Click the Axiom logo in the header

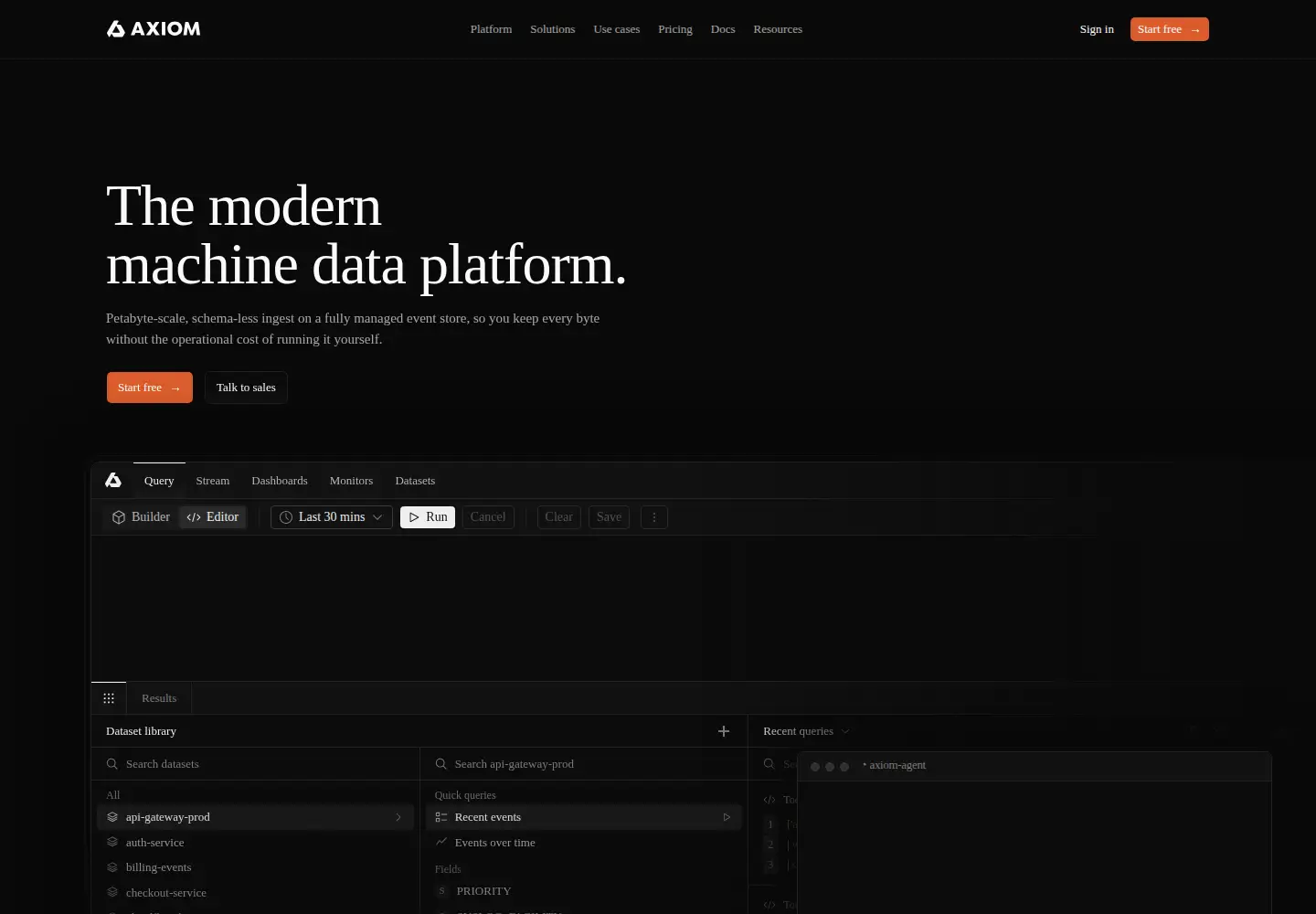pyautogui.click(x=154, y=29)
